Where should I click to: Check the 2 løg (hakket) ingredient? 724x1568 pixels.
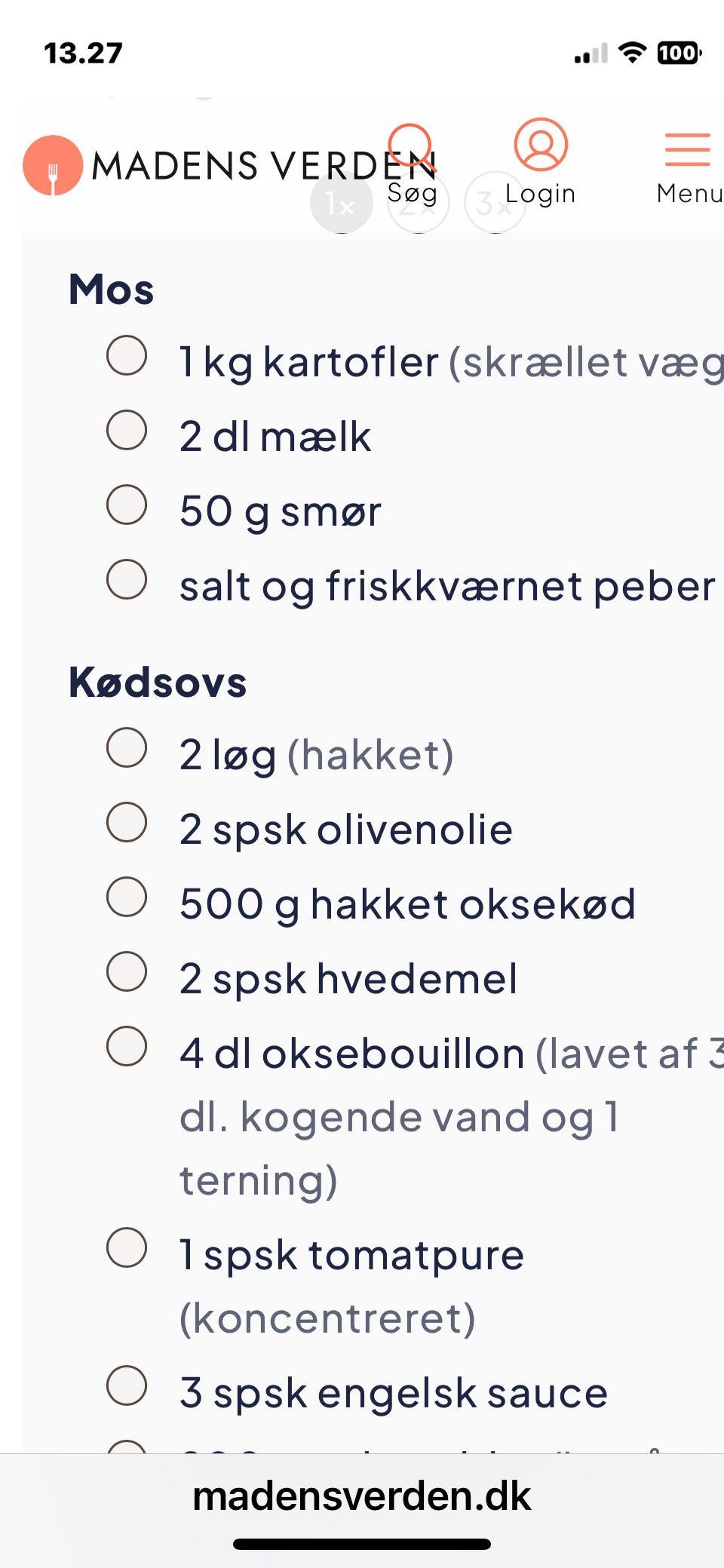[x=127, y=748]
